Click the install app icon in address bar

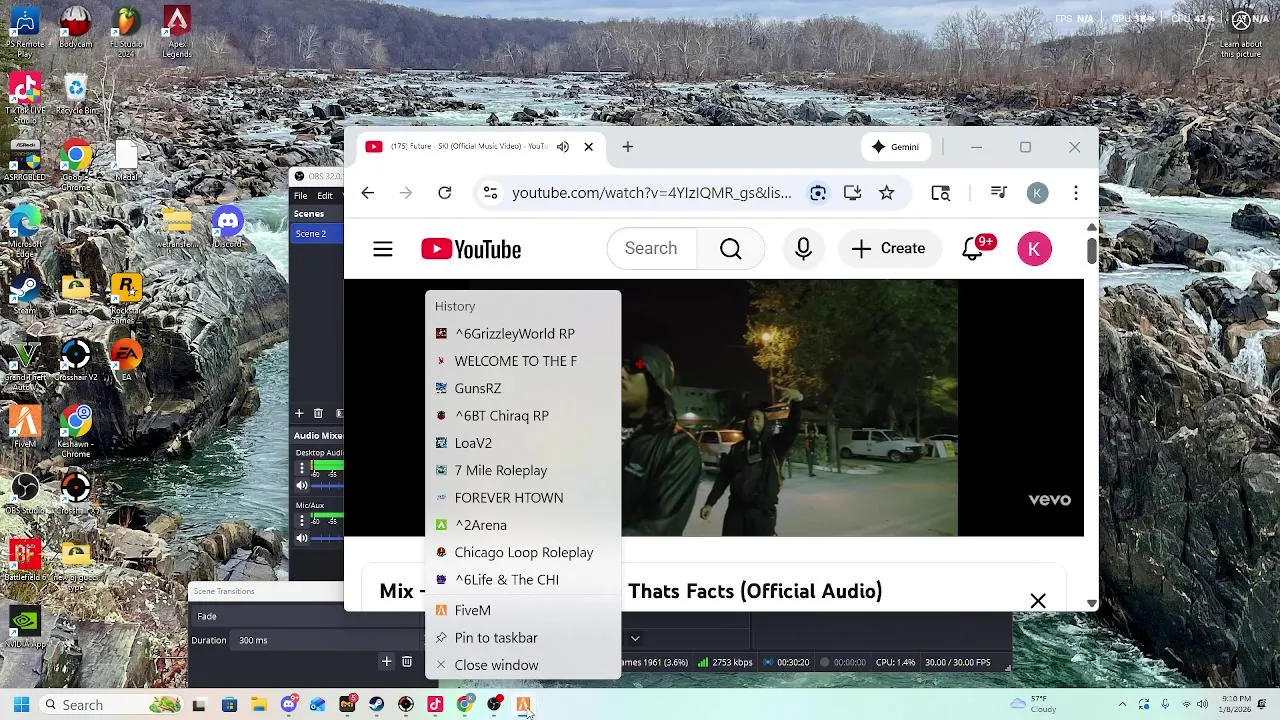tap(852, 193)
